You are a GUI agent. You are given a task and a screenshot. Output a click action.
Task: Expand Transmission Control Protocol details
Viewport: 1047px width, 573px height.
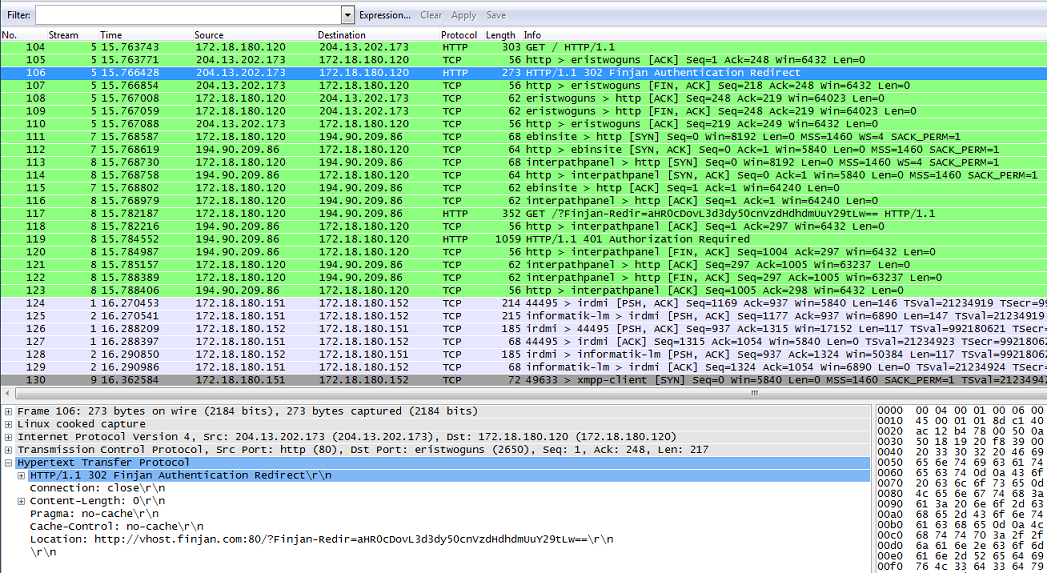point(9,450)
